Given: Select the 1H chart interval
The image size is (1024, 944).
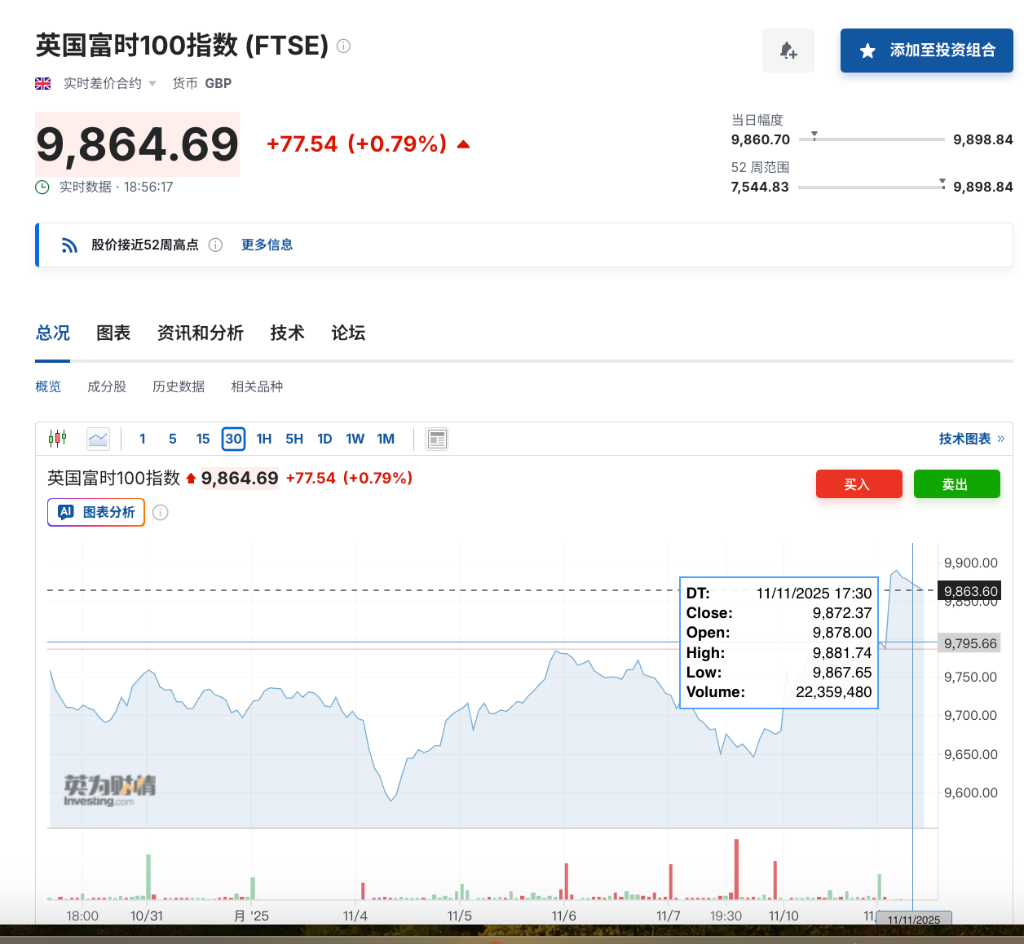Looking at the screenshot, I should click(x=264, y=438).
